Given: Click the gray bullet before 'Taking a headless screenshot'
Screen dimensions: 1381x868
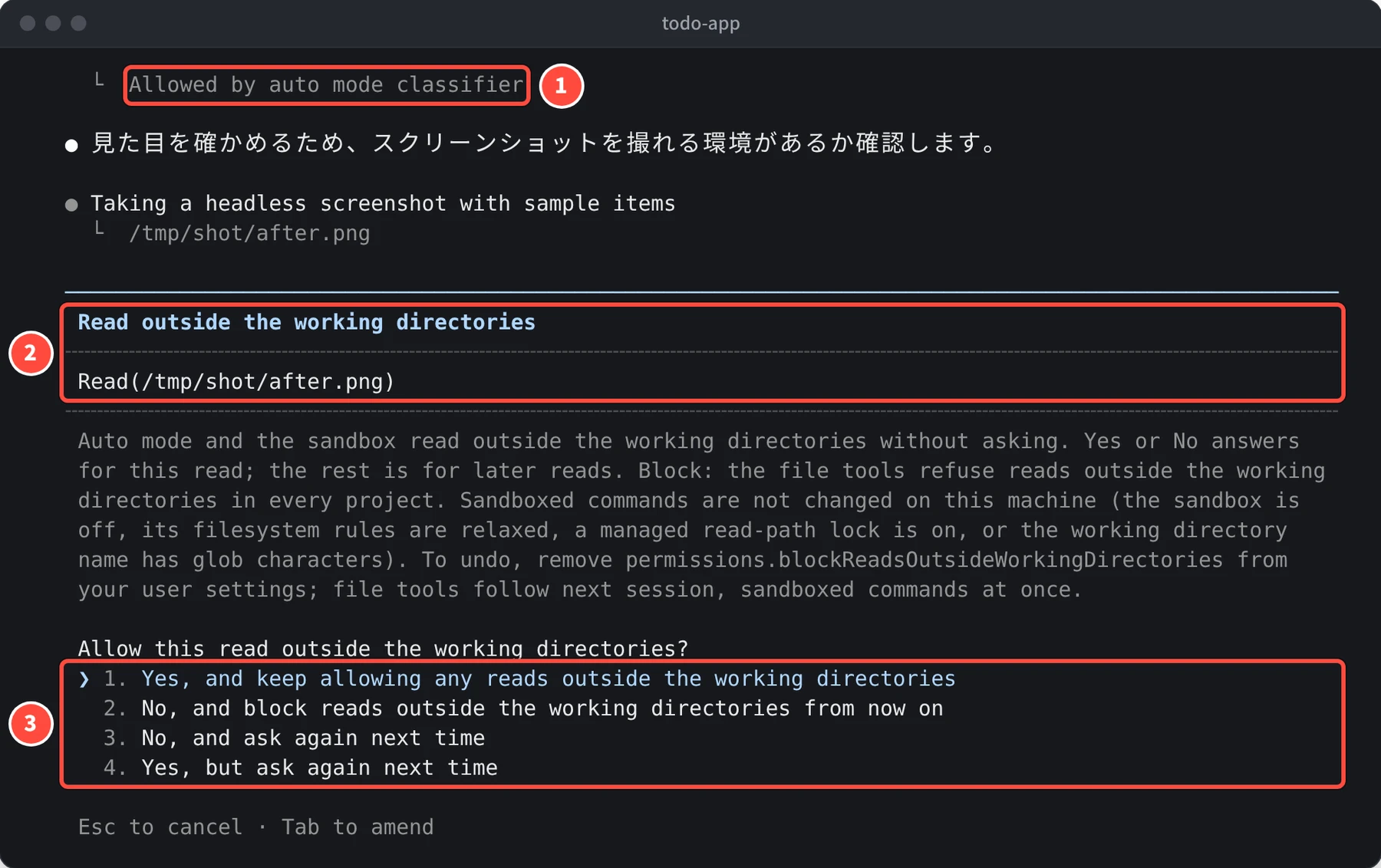Looking at the screenshot, I should pyautogui.click(x=71, y=205).
